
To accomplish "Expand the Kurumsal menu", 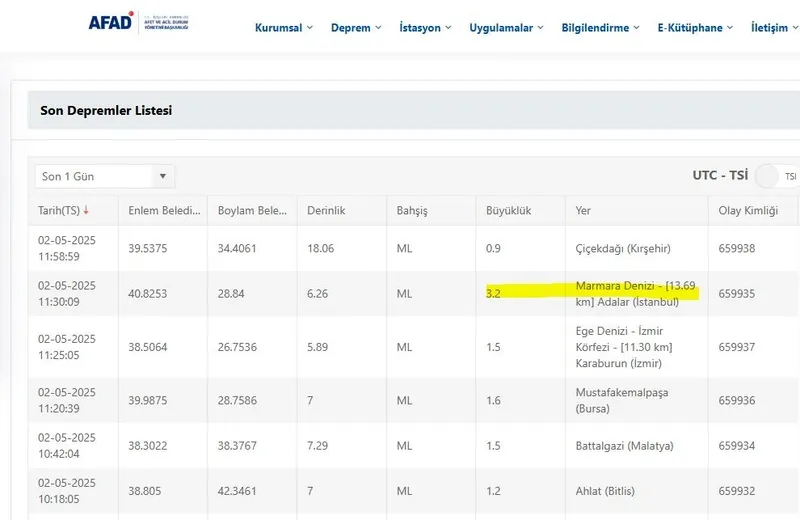I will 283,28.
